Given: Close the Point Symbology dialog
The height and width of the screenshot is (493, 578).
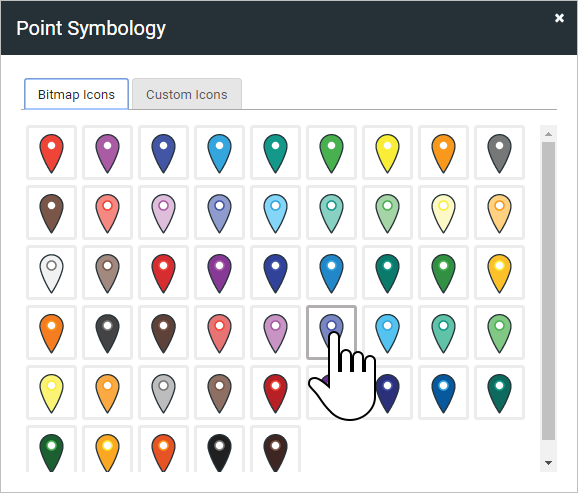Looking at the screenshot, I should click(559, 18).
